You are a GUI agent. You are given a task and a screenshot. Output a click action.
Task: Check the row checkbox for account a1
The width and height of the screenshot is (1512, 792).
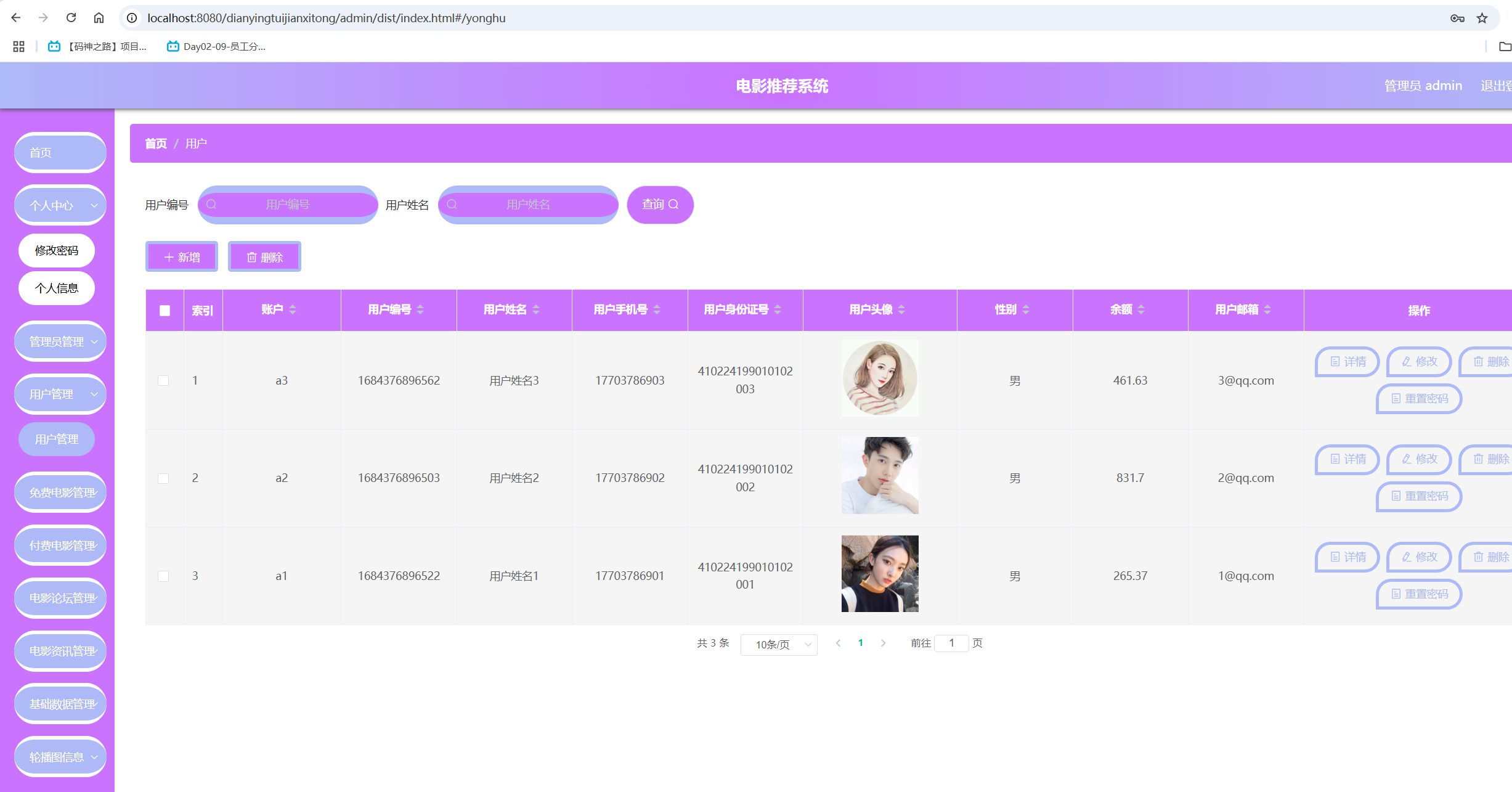click(163, 576)
